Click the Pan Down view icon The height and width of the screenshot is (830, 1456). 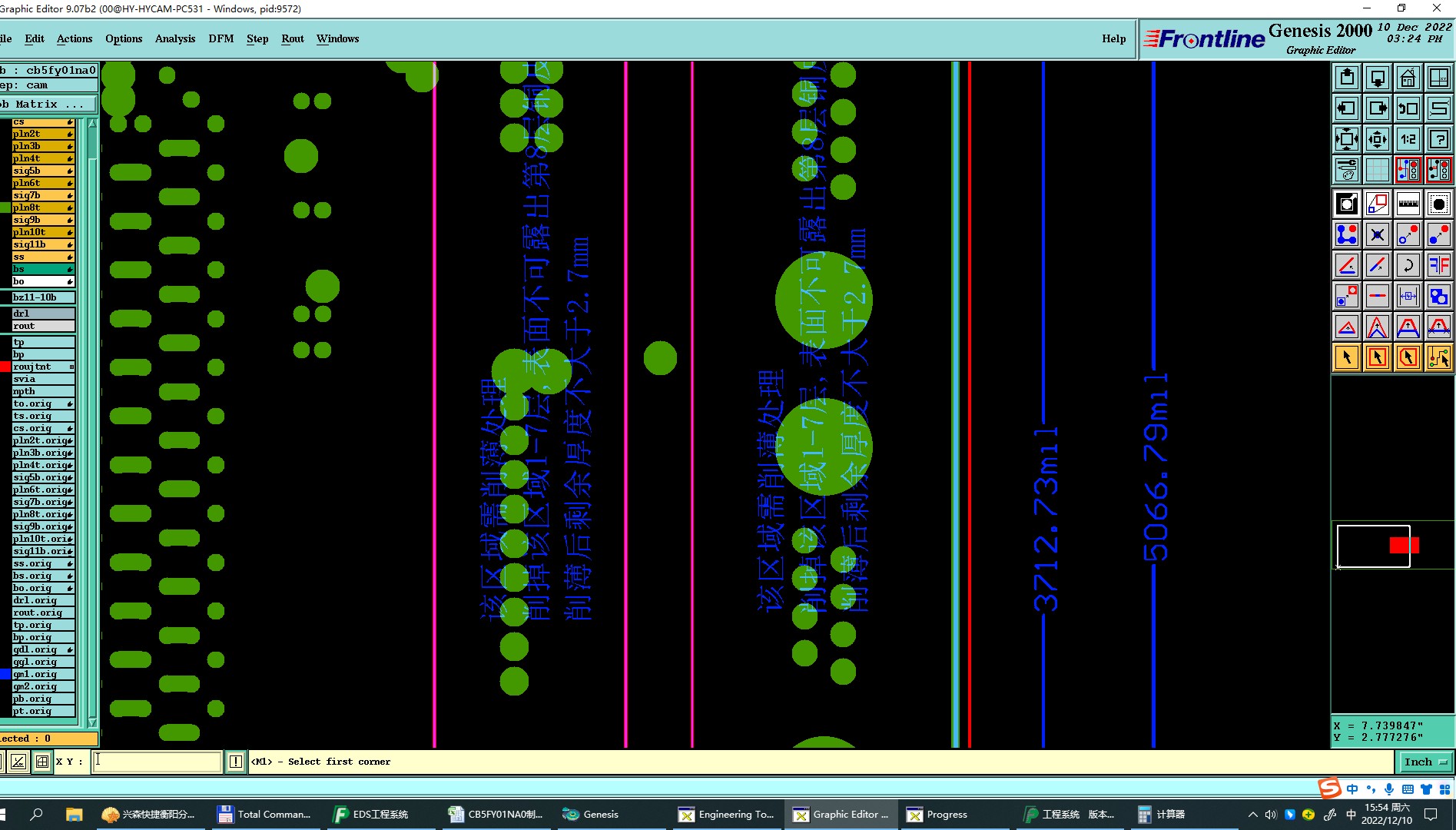pos(1378,78)
